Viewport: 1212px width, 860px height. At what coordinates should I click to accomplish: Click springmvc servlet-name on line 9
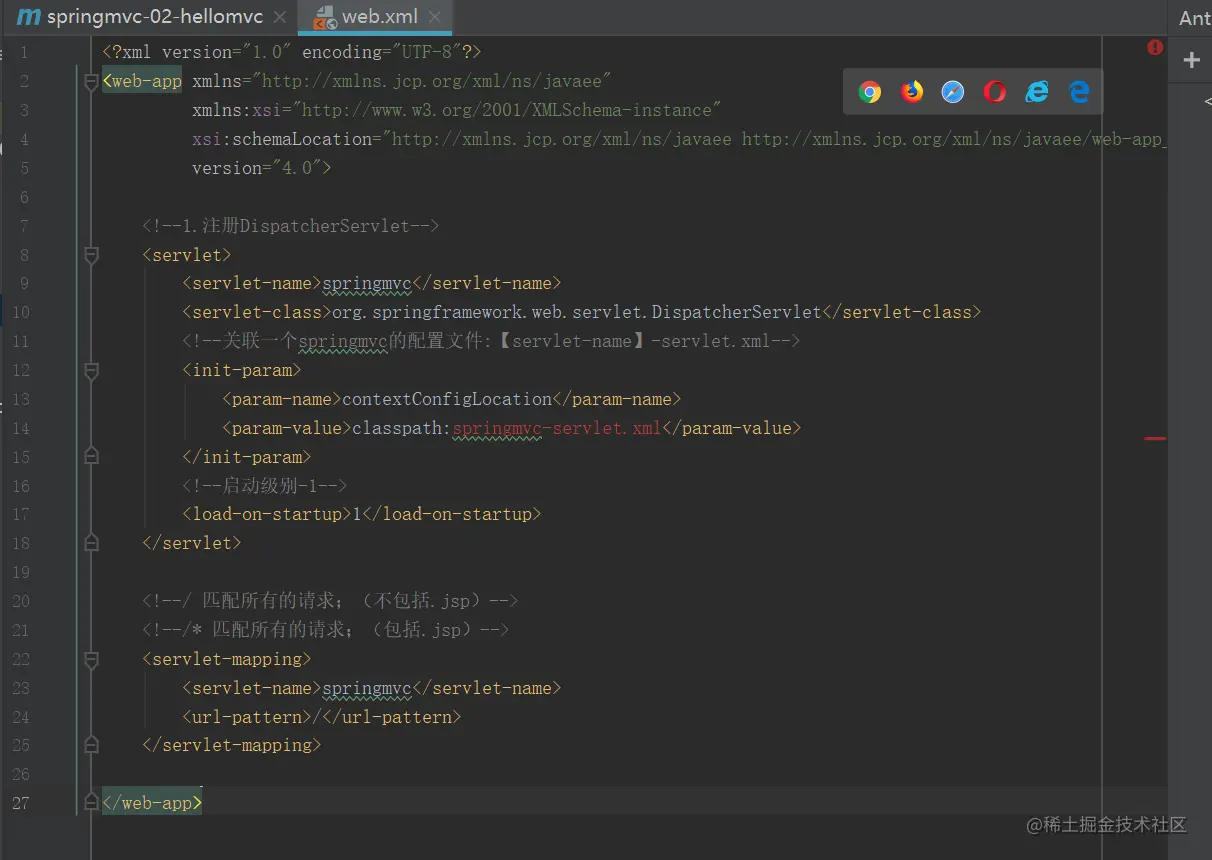coord(367,284)
